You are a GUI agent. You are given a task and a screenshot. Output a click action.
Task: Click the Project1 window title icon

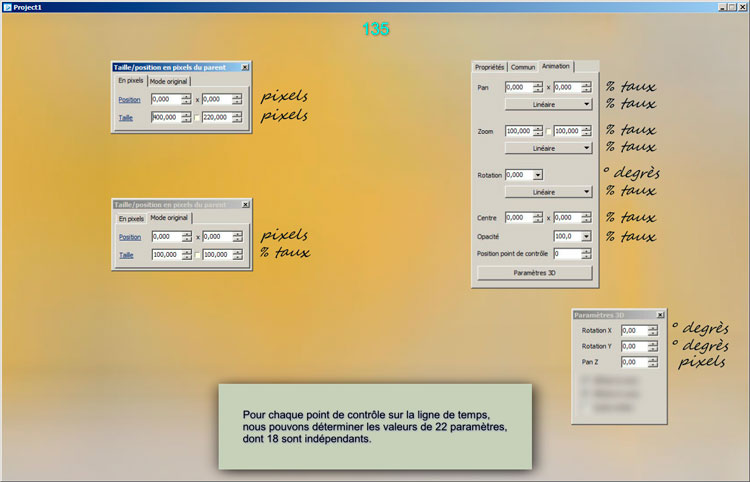6,6
